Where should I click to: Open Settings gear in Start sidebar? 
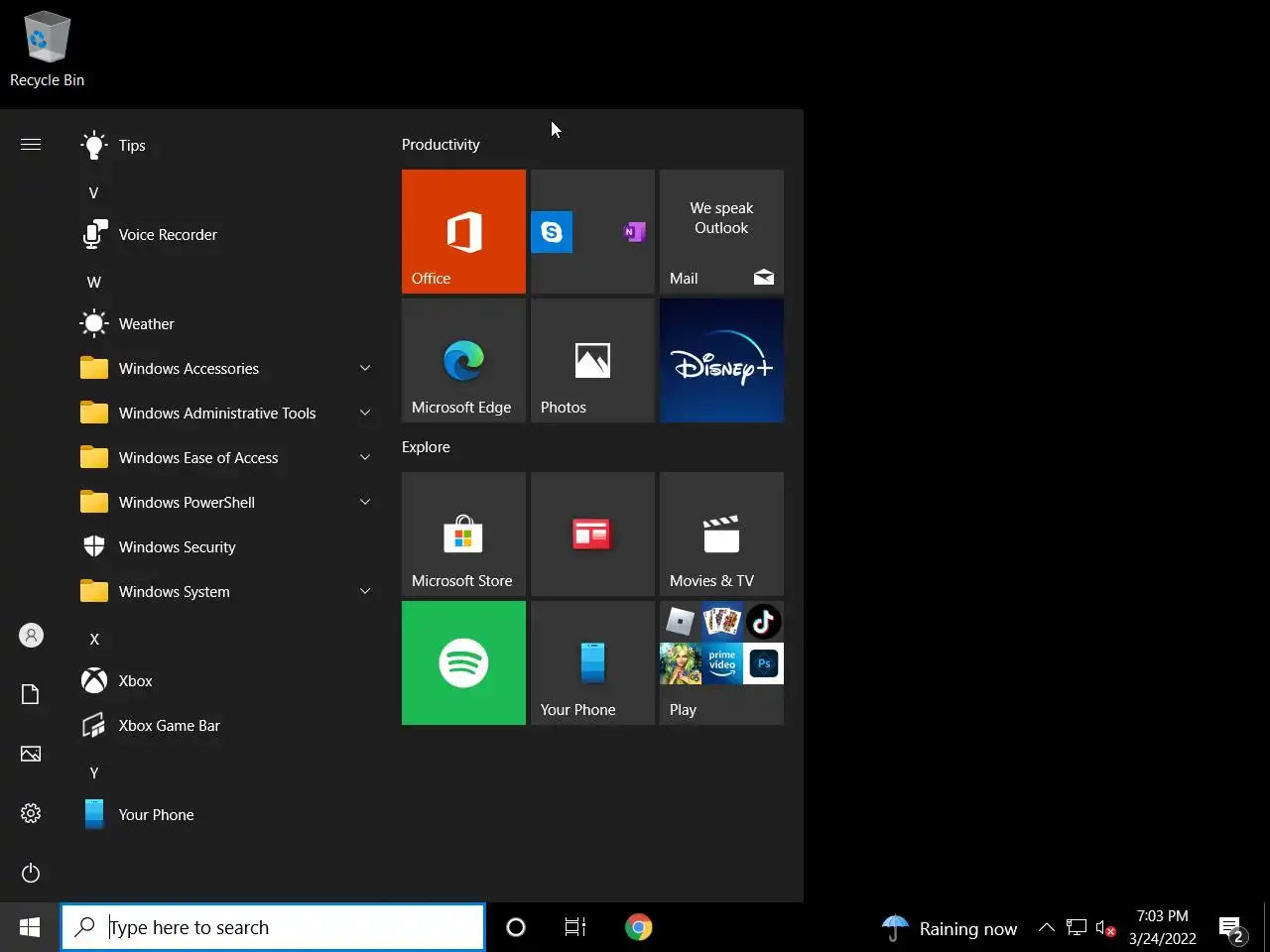pos(31,813)
